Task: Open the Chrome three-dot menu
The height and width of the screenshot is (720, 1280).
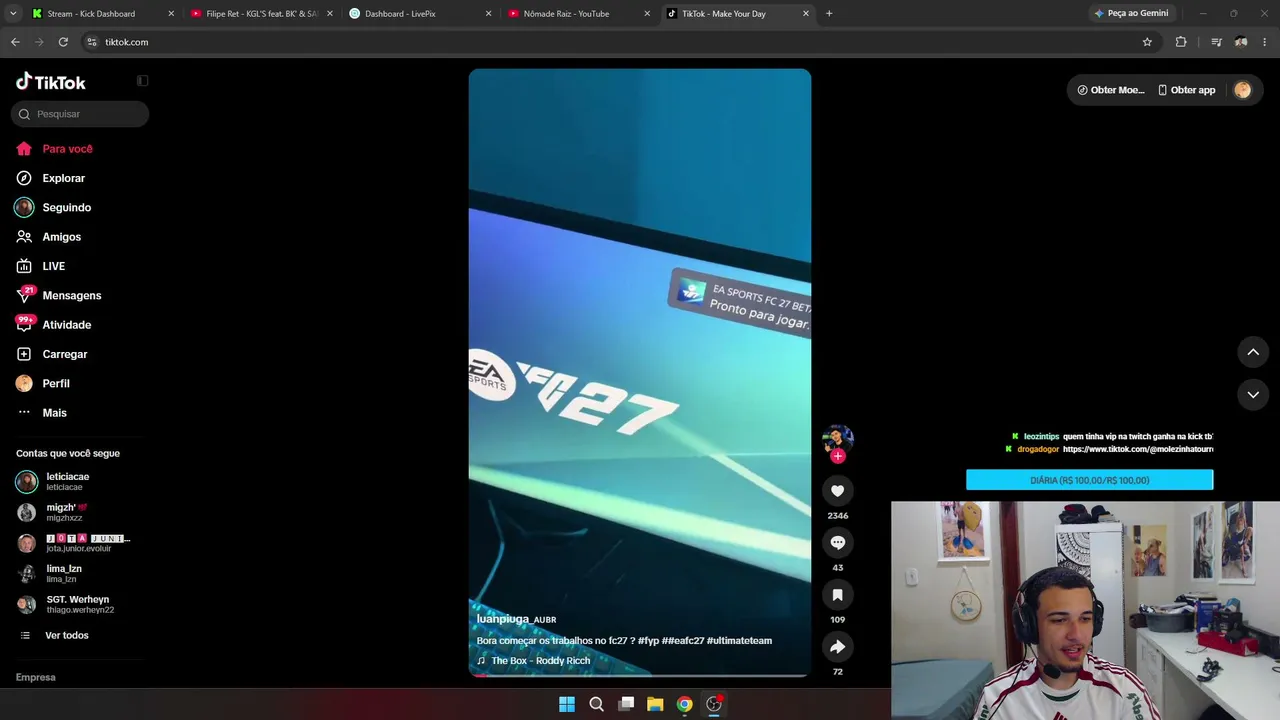Action: (1265, 42)
